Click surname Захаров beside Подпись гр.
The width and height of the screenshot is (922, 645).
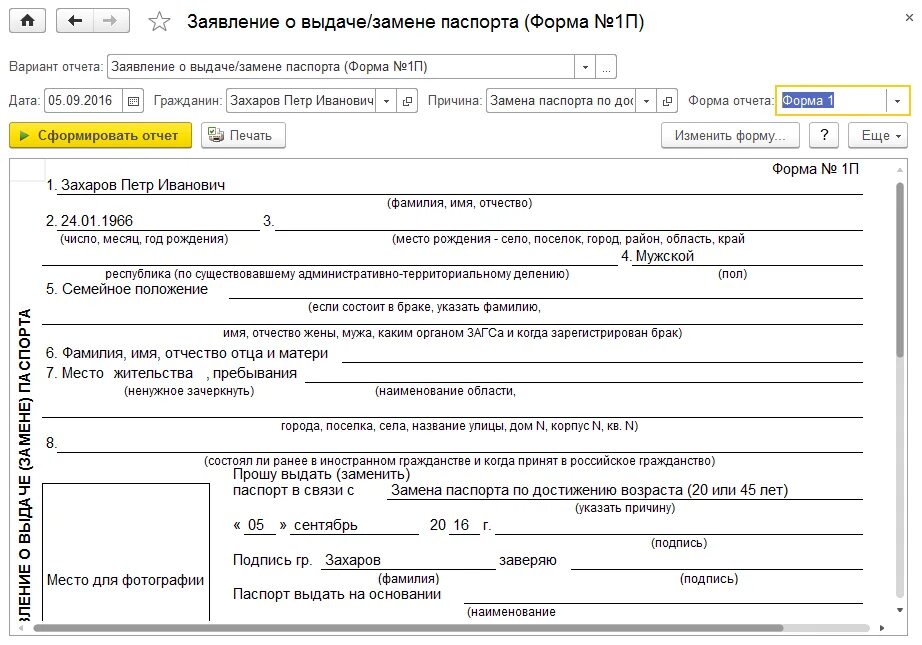click(x=353, y=560)
